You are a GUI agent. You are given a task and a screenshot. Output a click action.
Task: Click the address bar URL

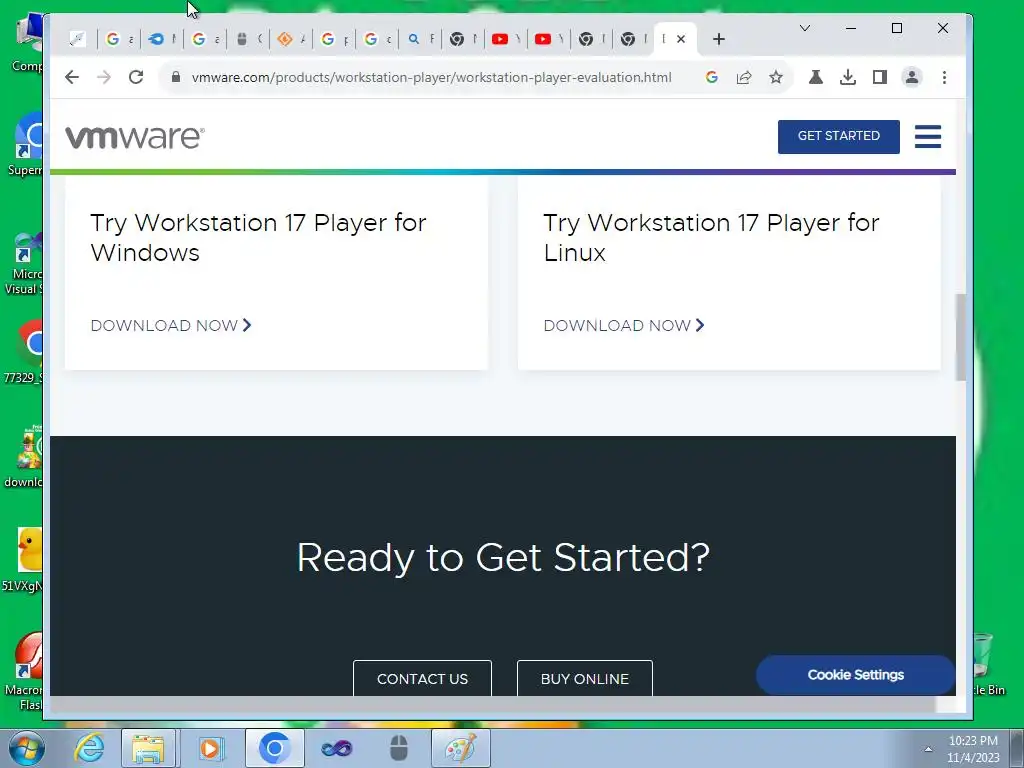click(x=431, y=77)
